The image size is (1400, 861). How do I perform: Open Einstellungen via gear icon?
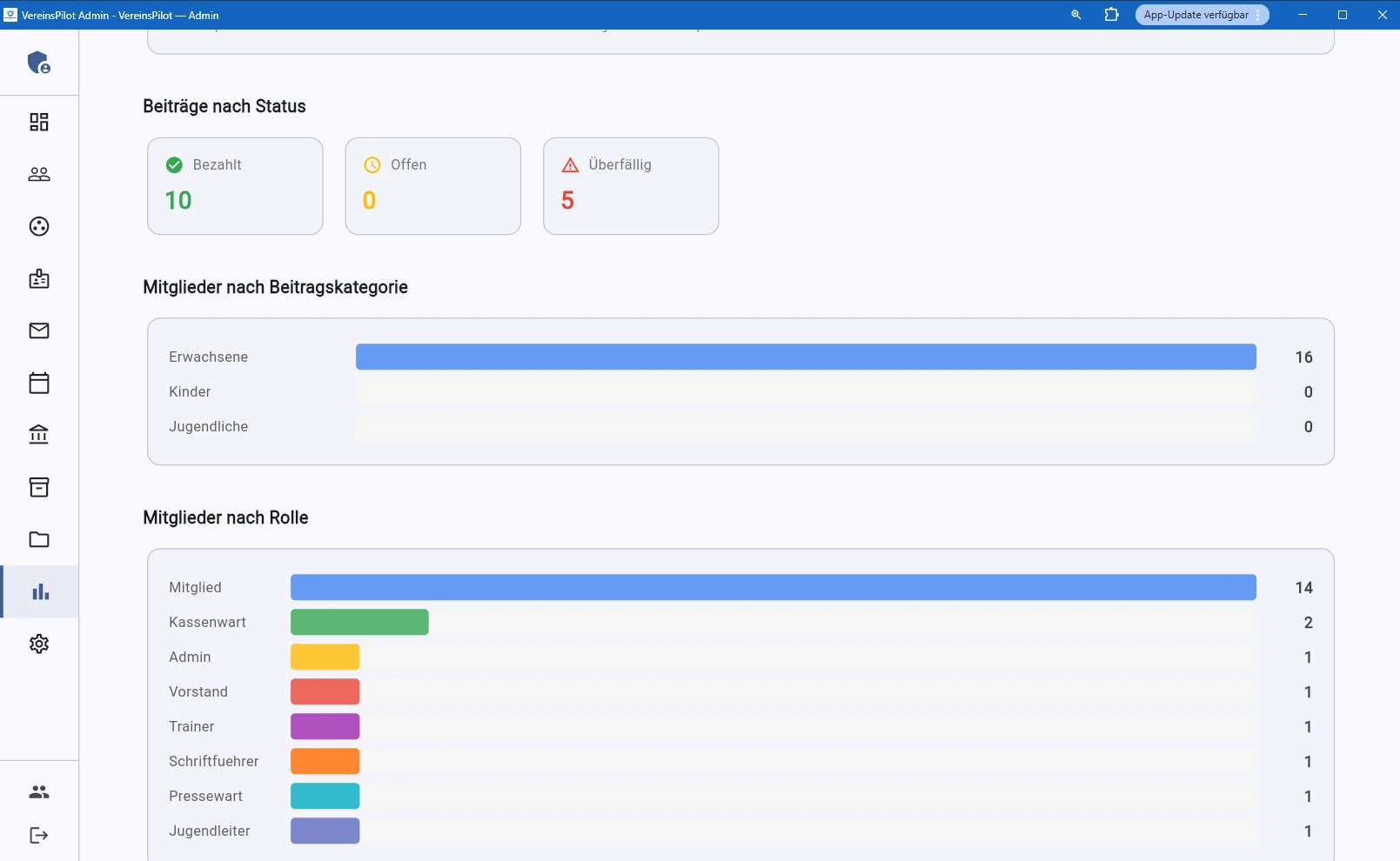[38, 644]
